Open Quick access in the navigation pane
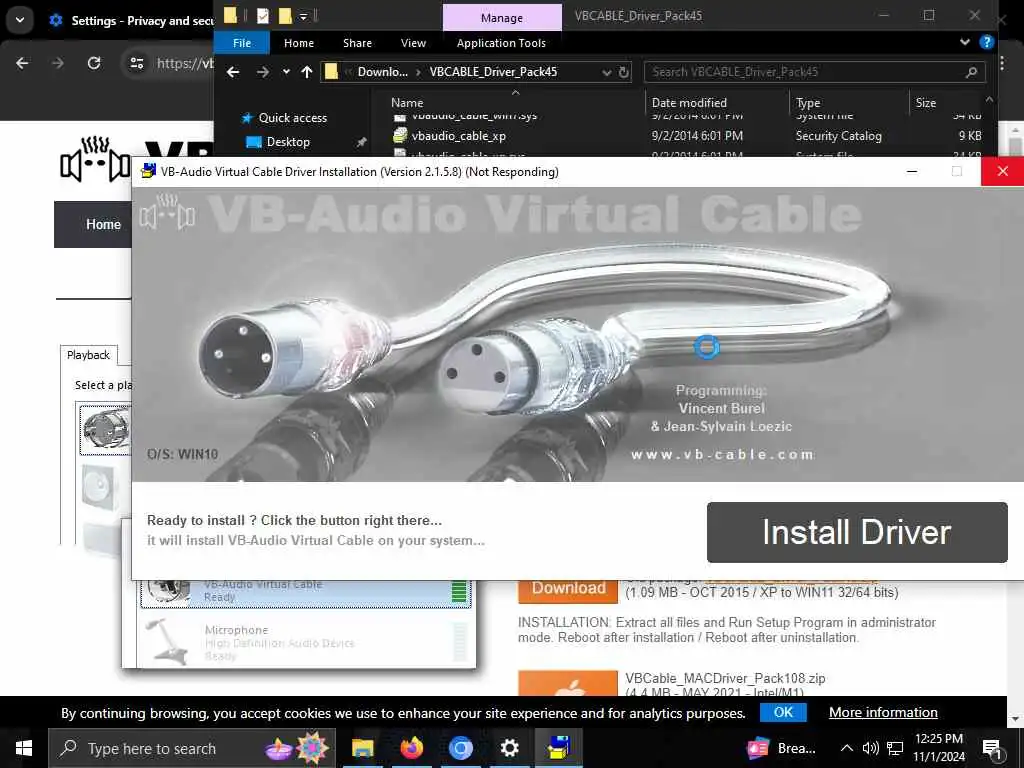Image resolution: width=1024 pixels, height=768 pixels. point(293,118)
